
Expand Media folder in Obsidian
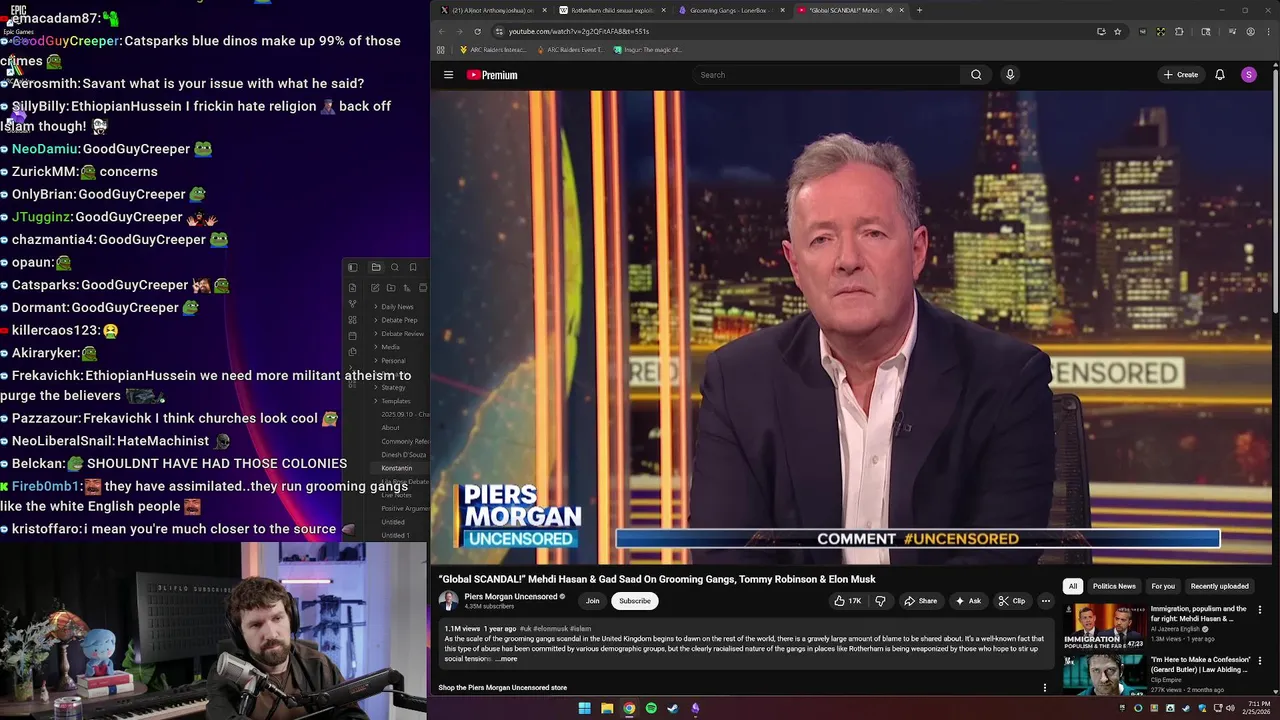tap(390, 347)
